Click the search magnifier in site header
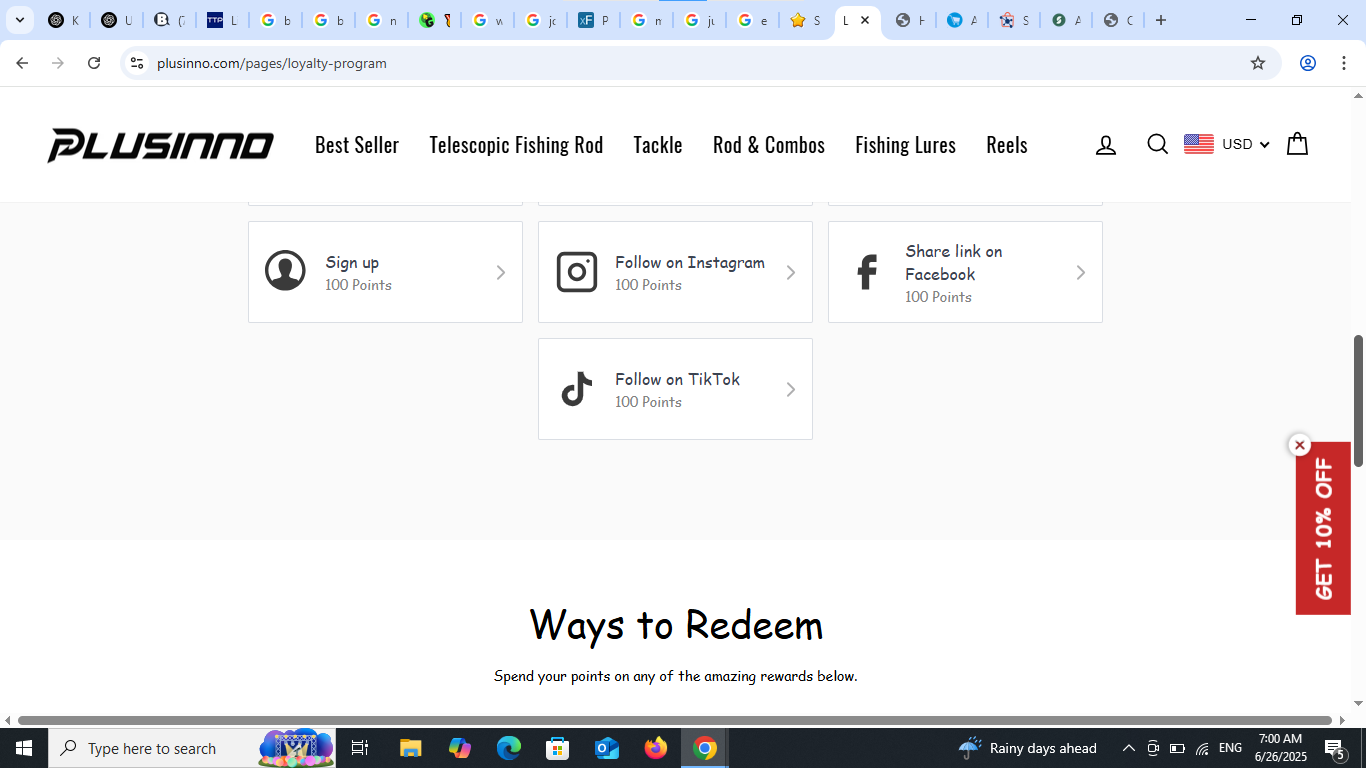Image resolution: width=1366 pixels, height=768 pixels. pos(1157,145)
